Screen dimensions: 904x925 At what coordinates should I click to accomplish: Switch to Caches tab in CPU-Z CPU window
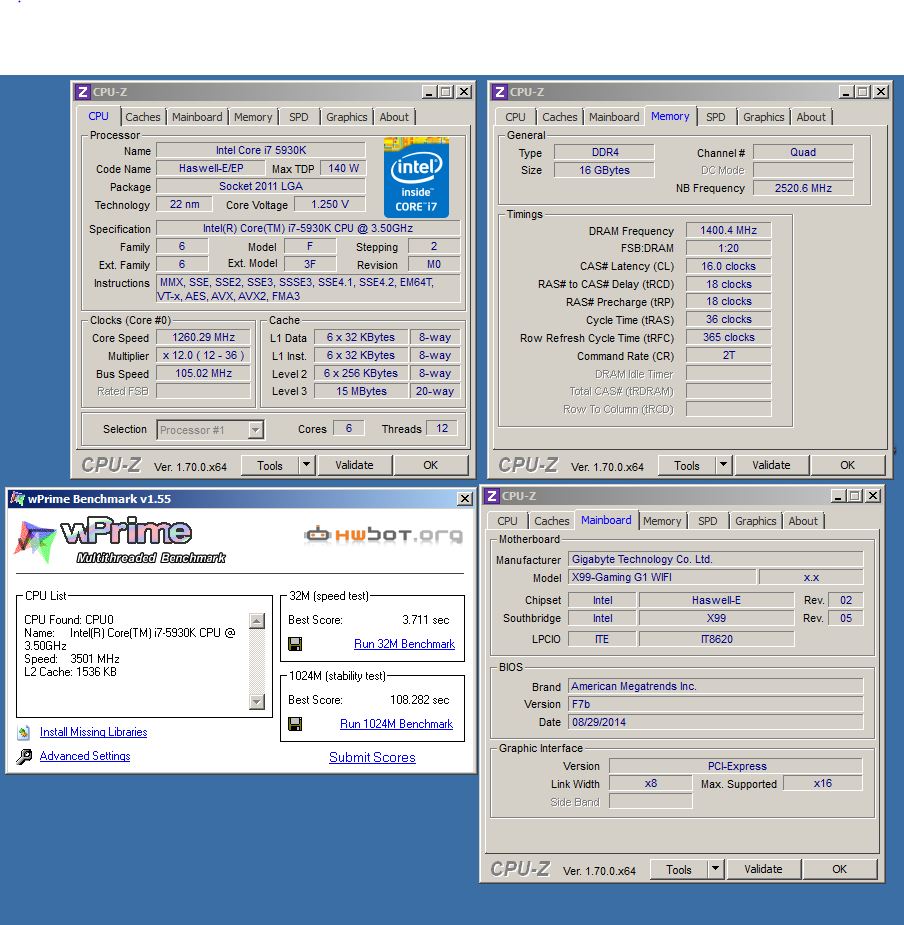coord(143,117)
